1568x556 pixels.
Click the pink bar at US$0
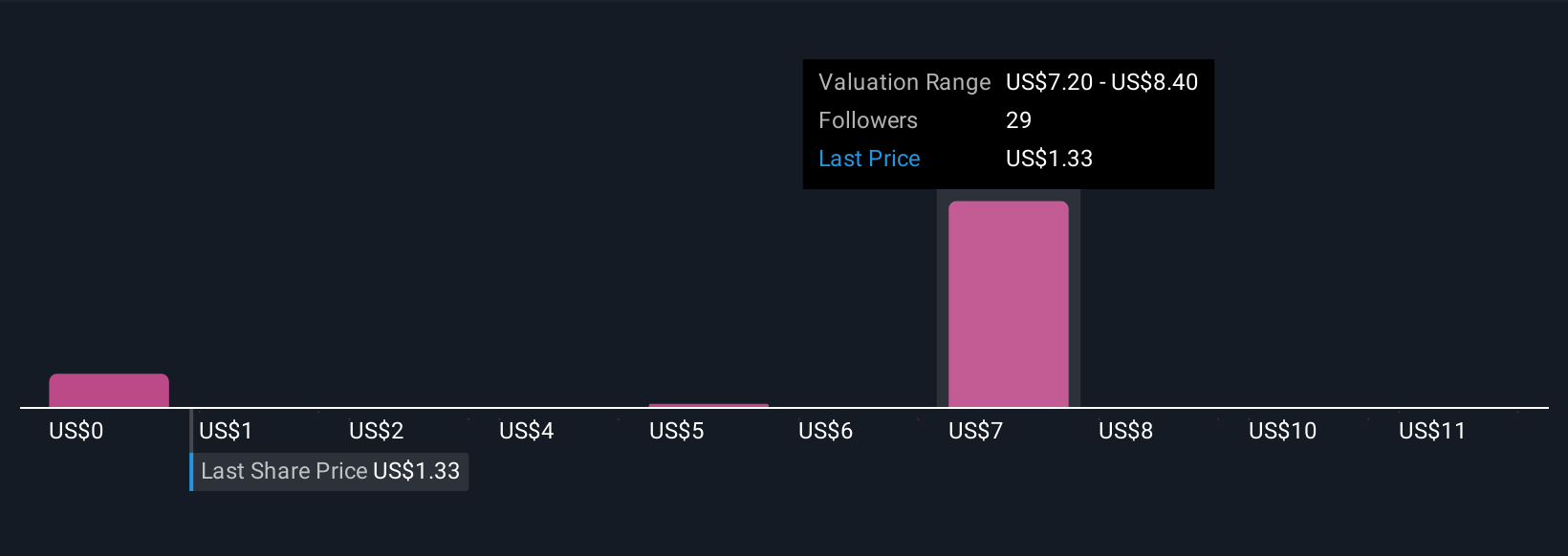coord(109,391)
